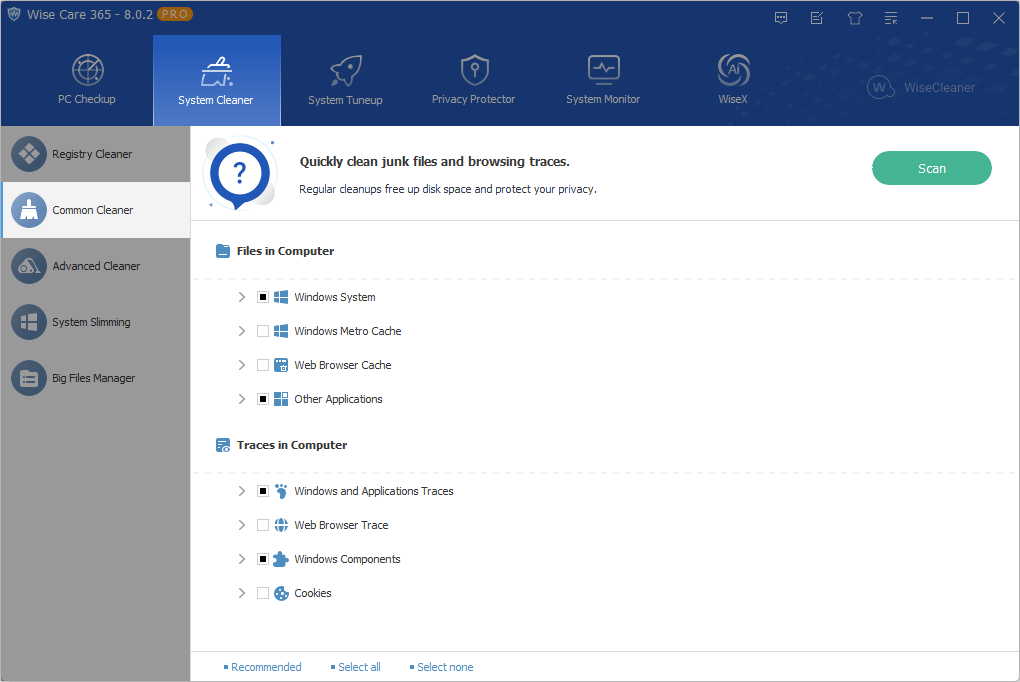Enable the Cookies checkbox
This screenshot has height=682, width=1020.
coord(263,593)
